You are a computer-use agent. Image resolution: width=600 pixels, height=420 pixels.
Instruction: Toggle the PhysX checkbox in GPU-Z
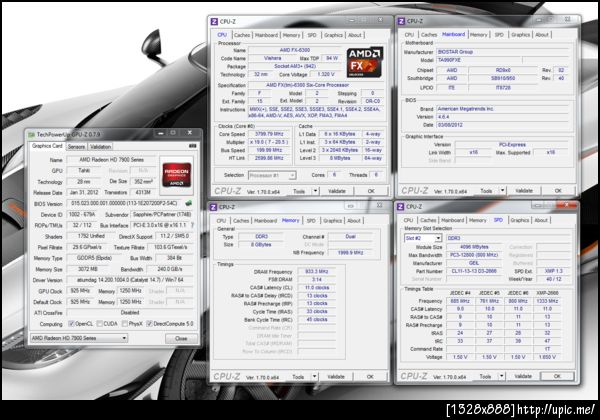click(x=125, y=324)
